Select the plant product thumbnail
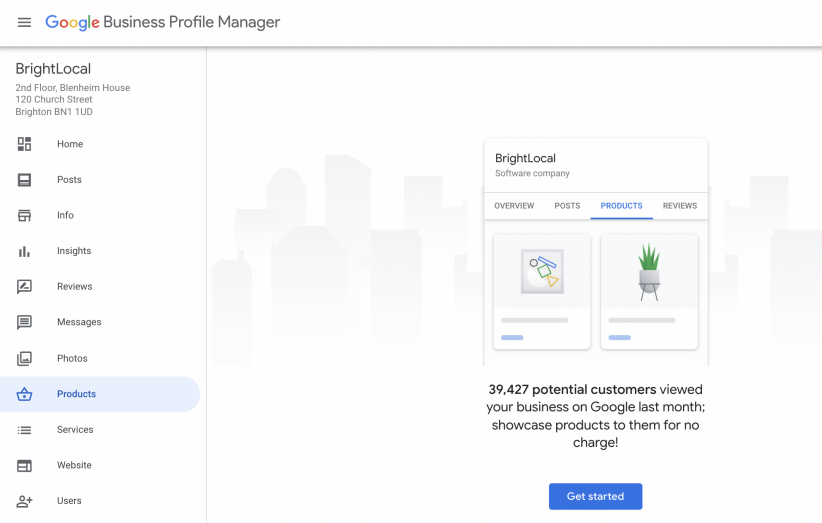 coord(649,272)
